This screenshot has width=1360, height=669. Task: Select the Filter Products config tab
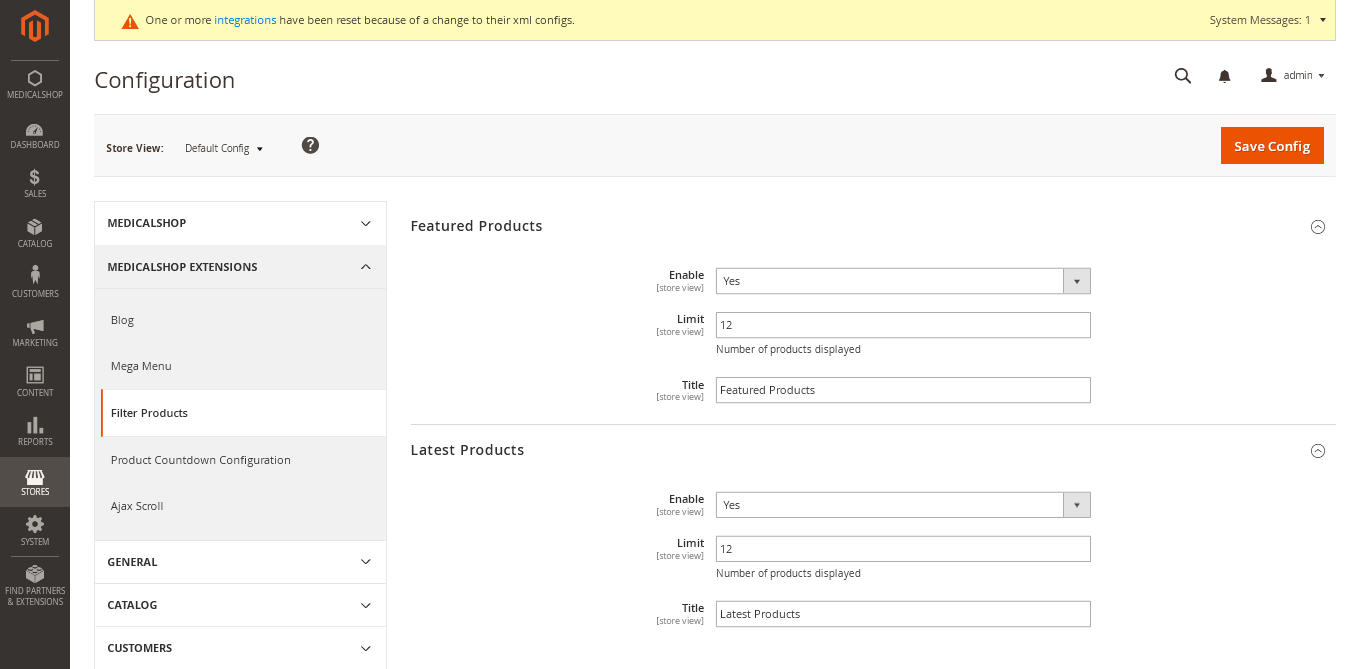tap(243, 413)
